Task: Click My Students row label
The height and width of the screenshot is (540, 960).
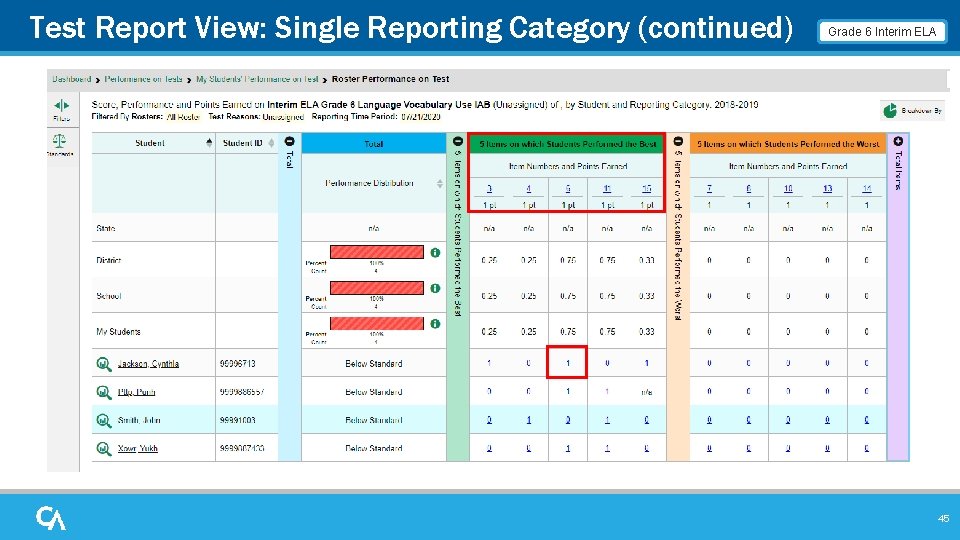Action: pyautogui.click(x=118, y=332)
